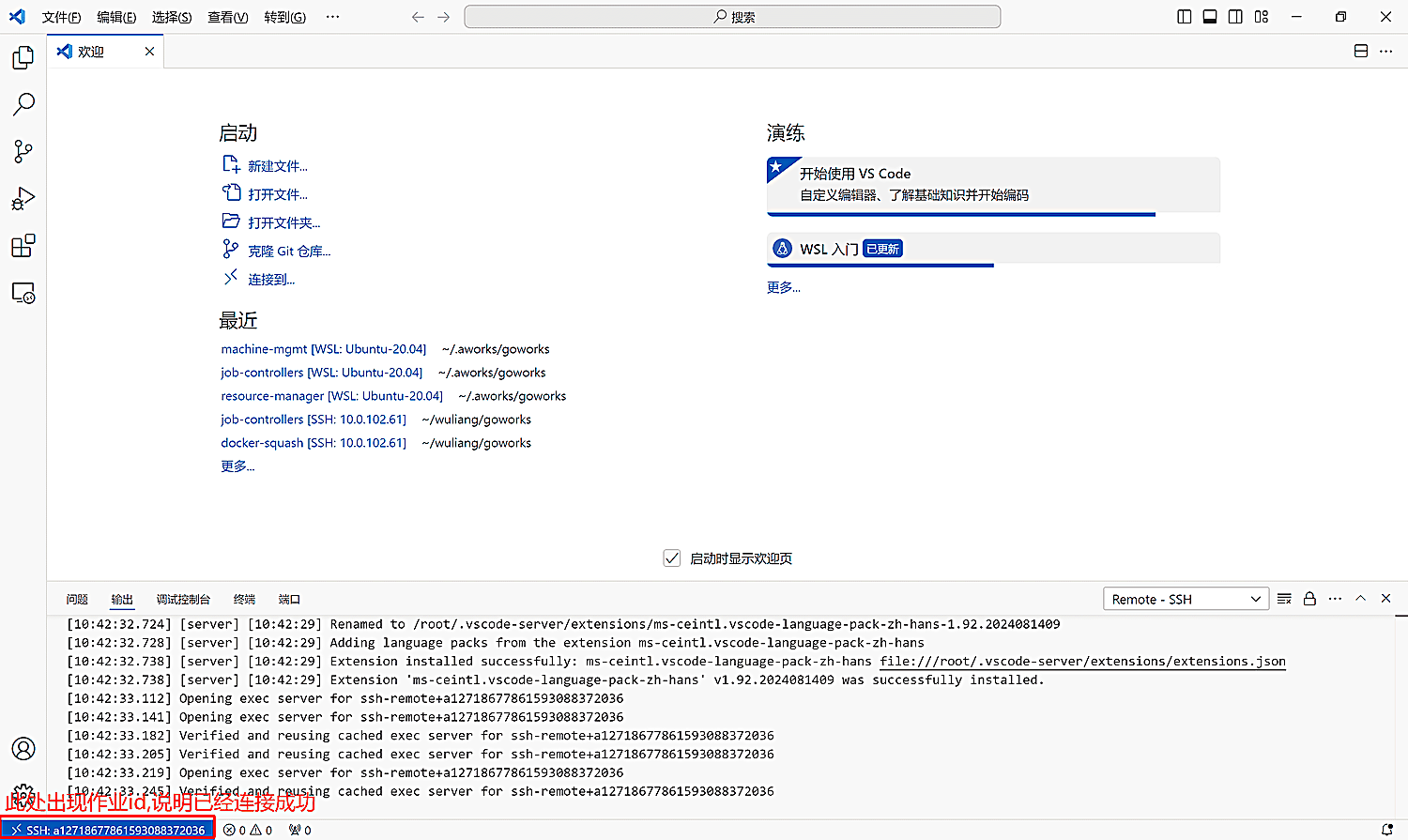Image resolution: width=1408 pixels, height=840 pixels.
Task: Open the Remote - SSH output channel dropdown
Action: (x=1186, y=599)
